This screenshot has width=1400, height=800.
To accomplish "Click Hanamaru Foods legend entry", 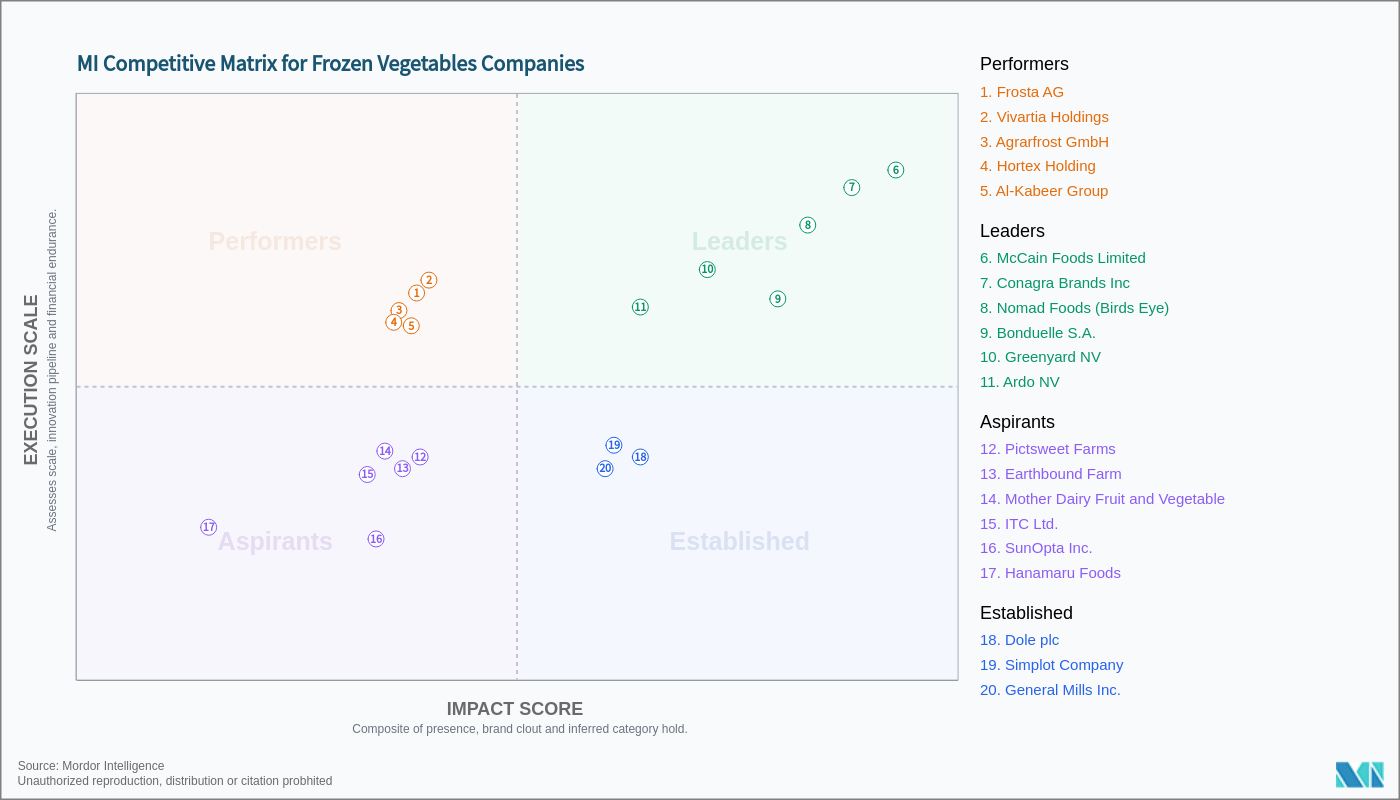I will [x=1050, y=573].
